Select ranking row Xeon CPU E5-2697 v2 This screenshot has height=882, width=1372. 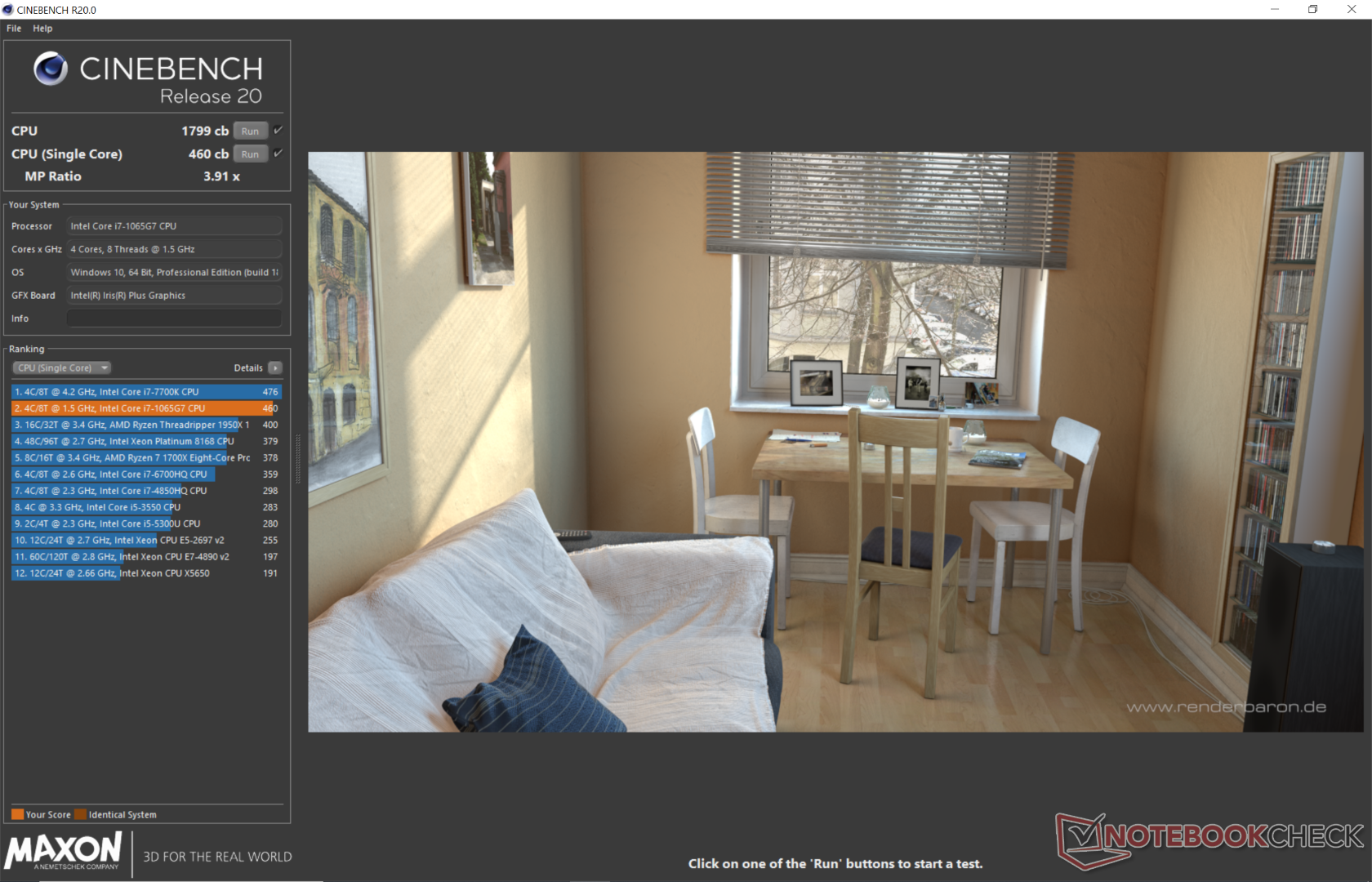[147, 540]
